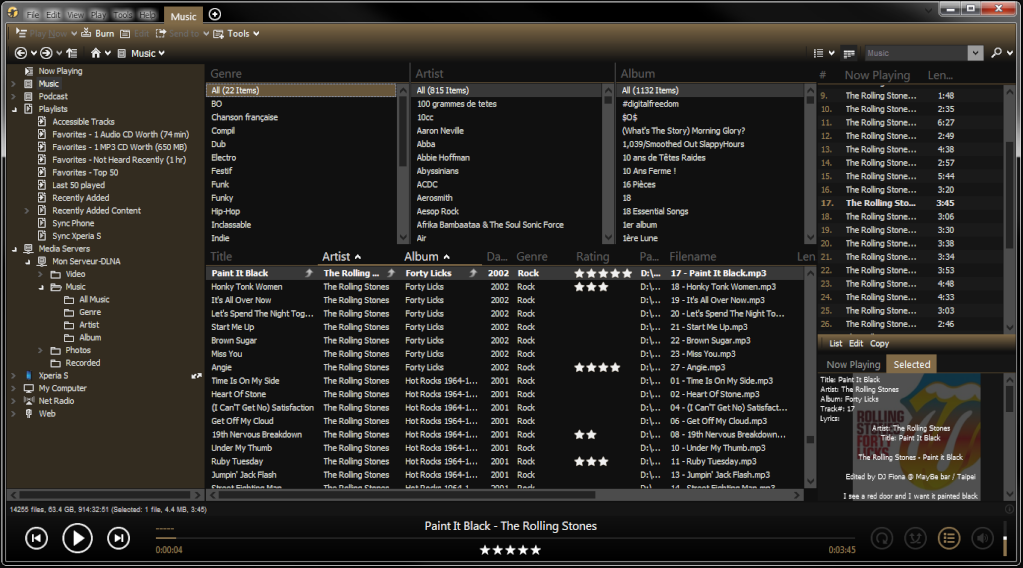Toggle the Now Playing list button
Viewport: 1023px width, 568px height.
click(x=949, y=538)
